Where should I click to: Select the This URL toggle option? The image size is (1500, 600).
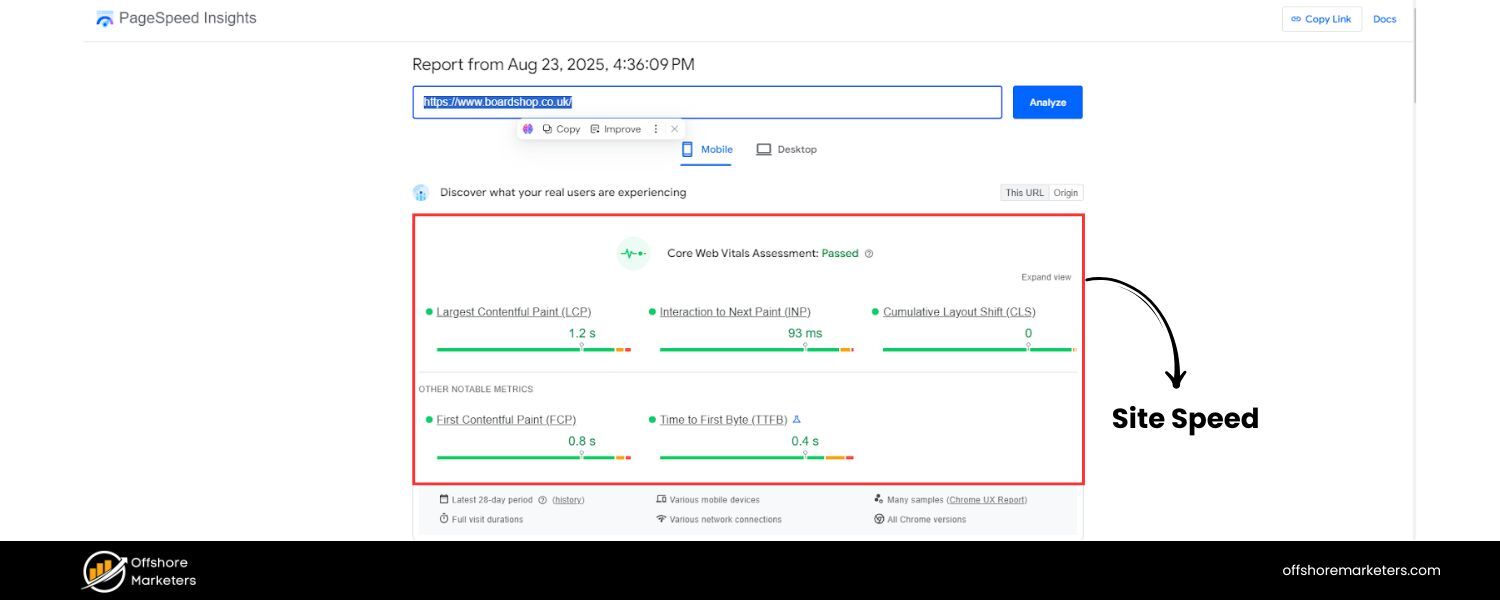tap(1023, 192)
